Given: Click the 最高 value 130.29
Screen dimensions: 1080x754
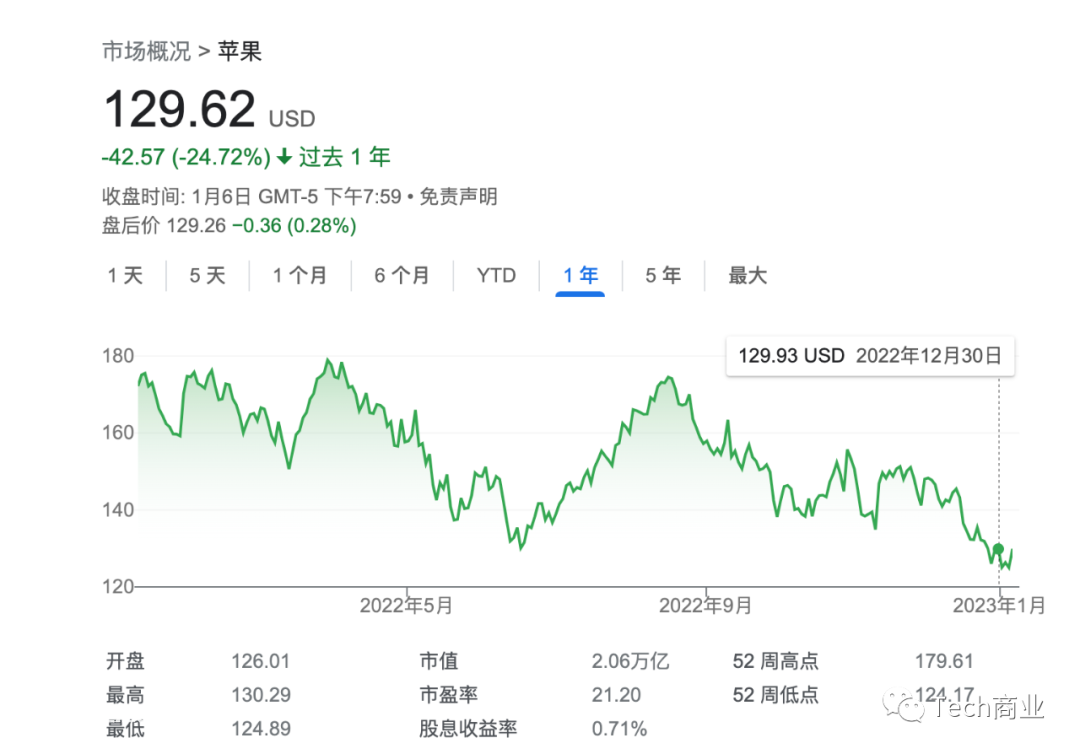Looking at the screenshot, I should click(x=261, y=695).
